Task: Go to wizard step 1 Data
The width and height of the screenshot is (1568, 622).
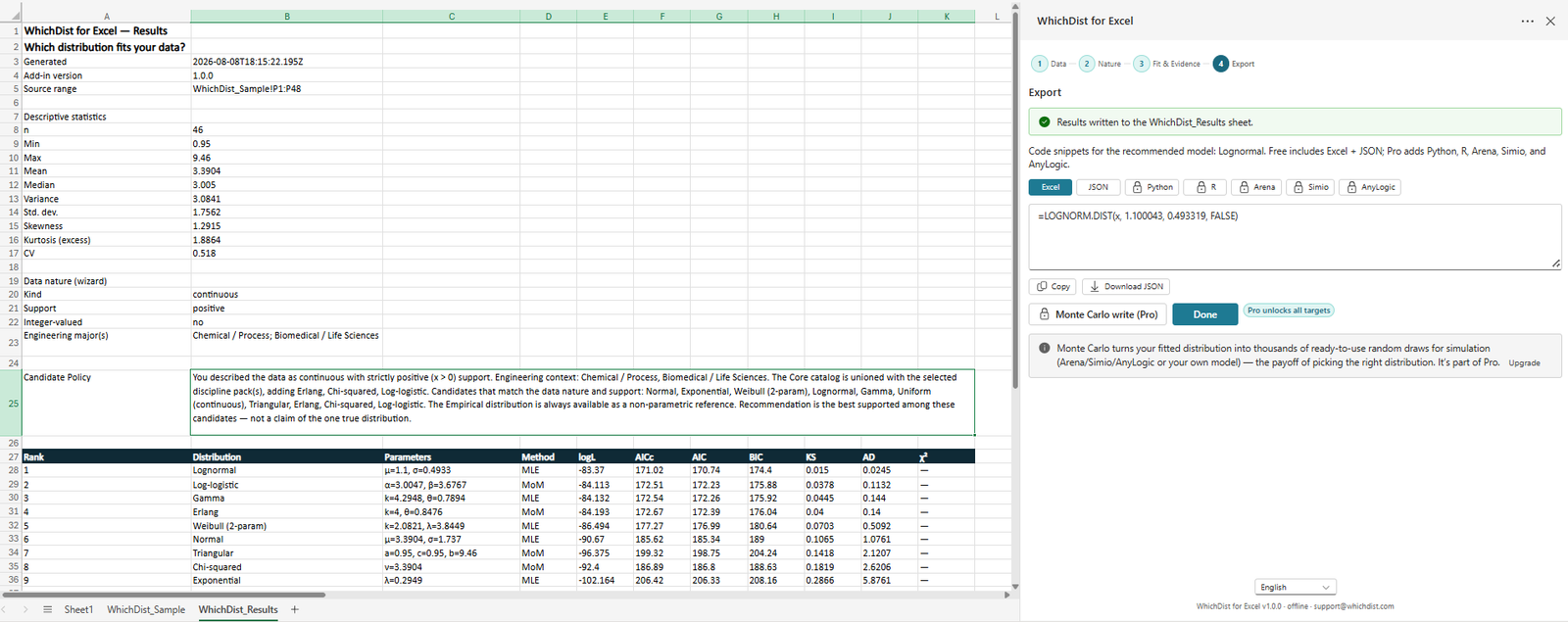Action: point(1049,64)
